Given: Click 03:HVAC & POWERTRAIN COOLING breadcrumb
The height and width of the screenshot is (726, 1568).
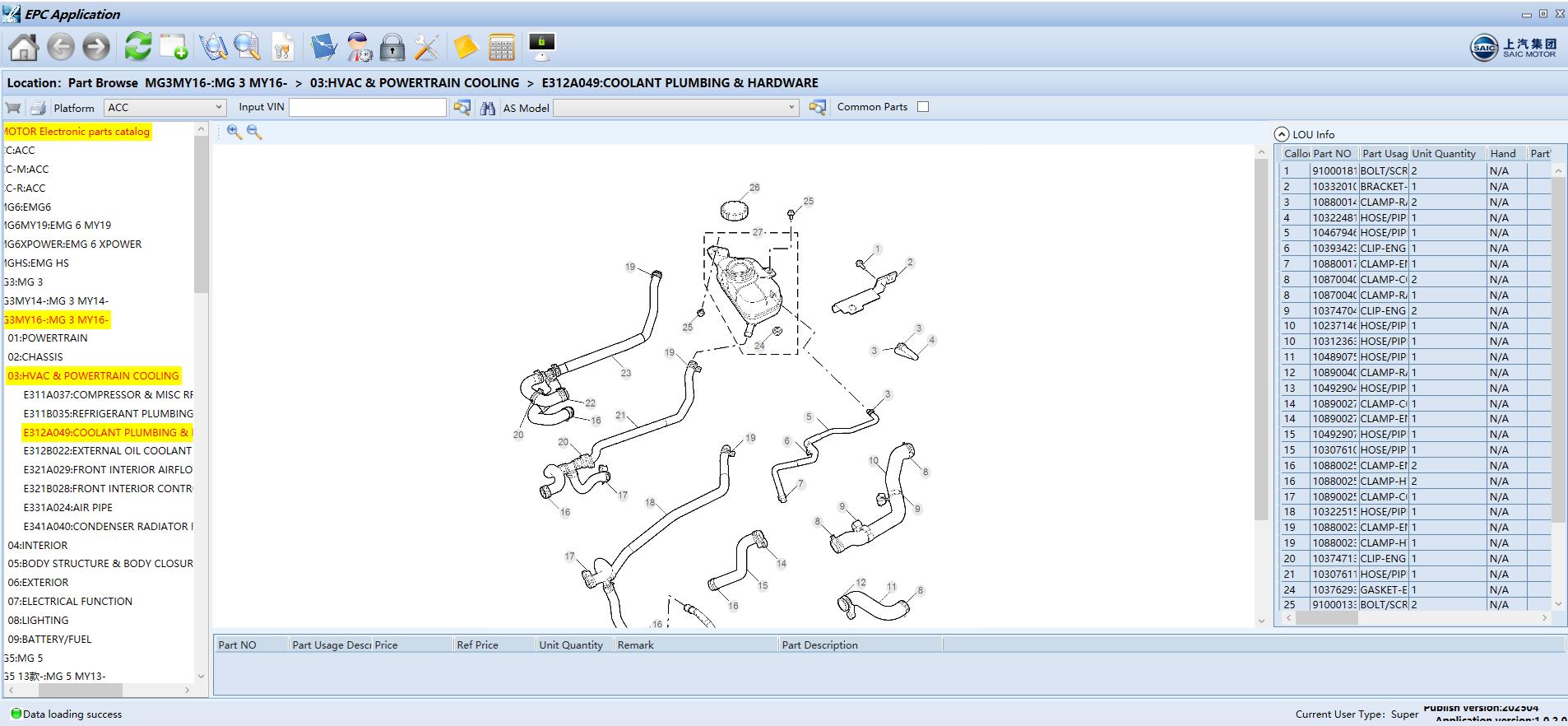Looking at the screenshot, I should 415,82.
